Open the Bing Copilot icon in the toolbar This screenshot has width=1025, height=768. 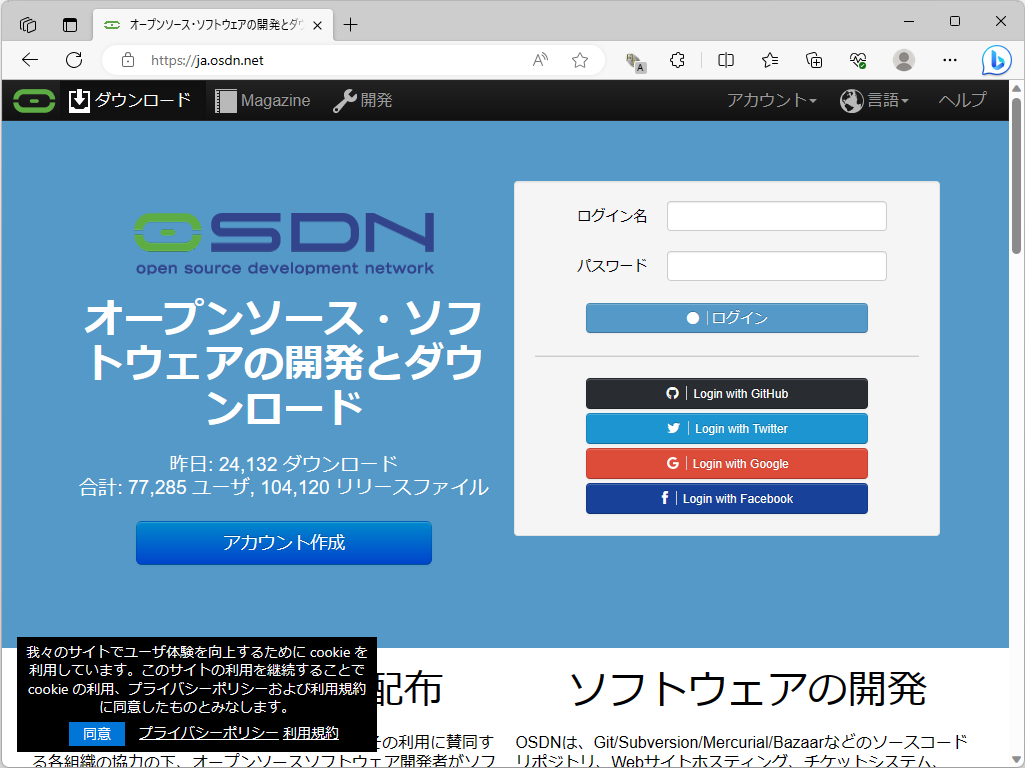click(996, 60)
